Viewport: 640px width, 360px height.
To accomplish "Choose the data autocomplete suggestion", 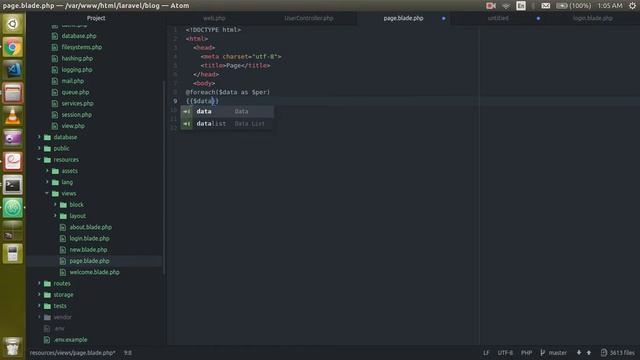I will [227, 111].
